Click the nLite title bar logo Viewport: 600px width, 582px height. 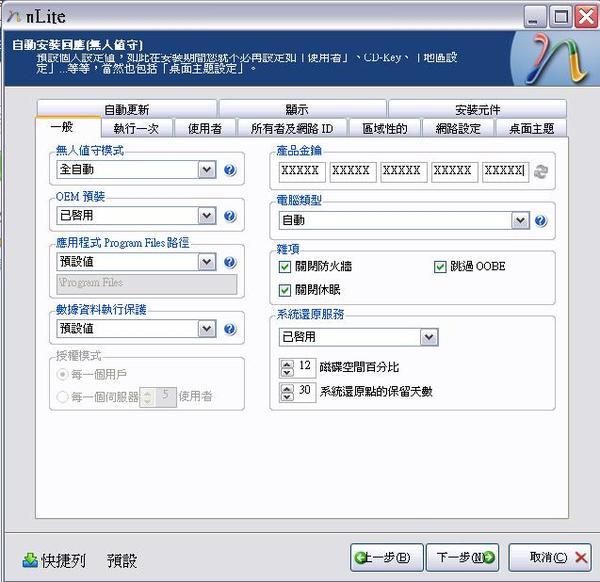click(14, 16)
